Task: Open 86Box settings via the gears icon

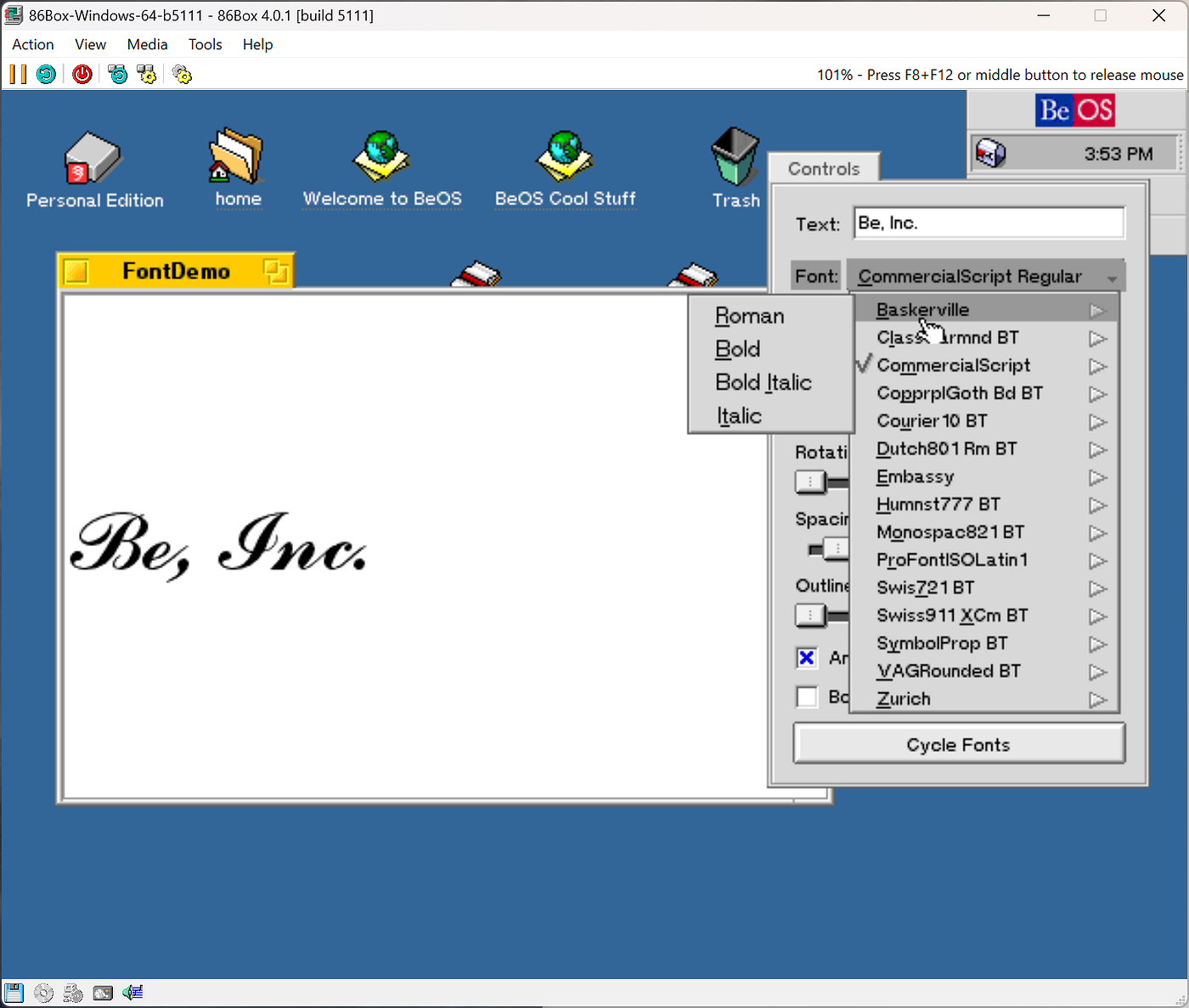Action: pos(182,75)
